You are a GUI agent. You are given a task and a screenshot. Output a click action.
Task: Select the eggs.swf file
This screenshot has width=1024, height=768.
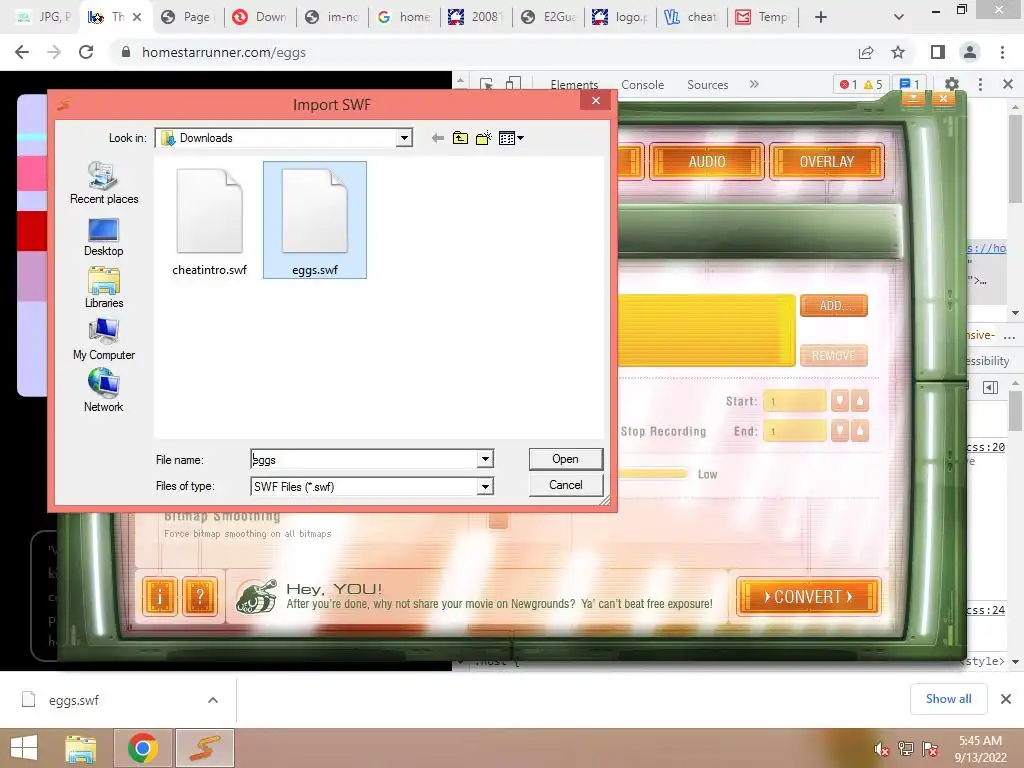315,220
